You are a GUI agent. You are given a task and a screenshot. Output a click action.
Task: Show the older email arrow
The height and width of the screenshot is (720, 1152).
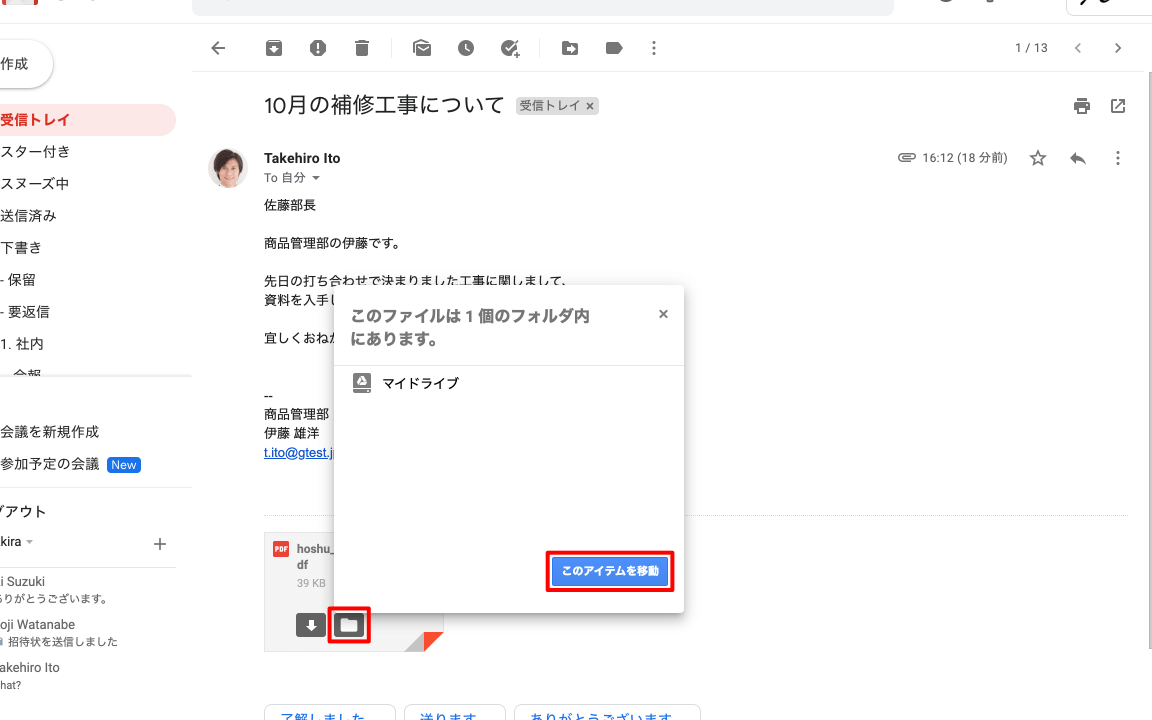click(x=1118, y=48)
